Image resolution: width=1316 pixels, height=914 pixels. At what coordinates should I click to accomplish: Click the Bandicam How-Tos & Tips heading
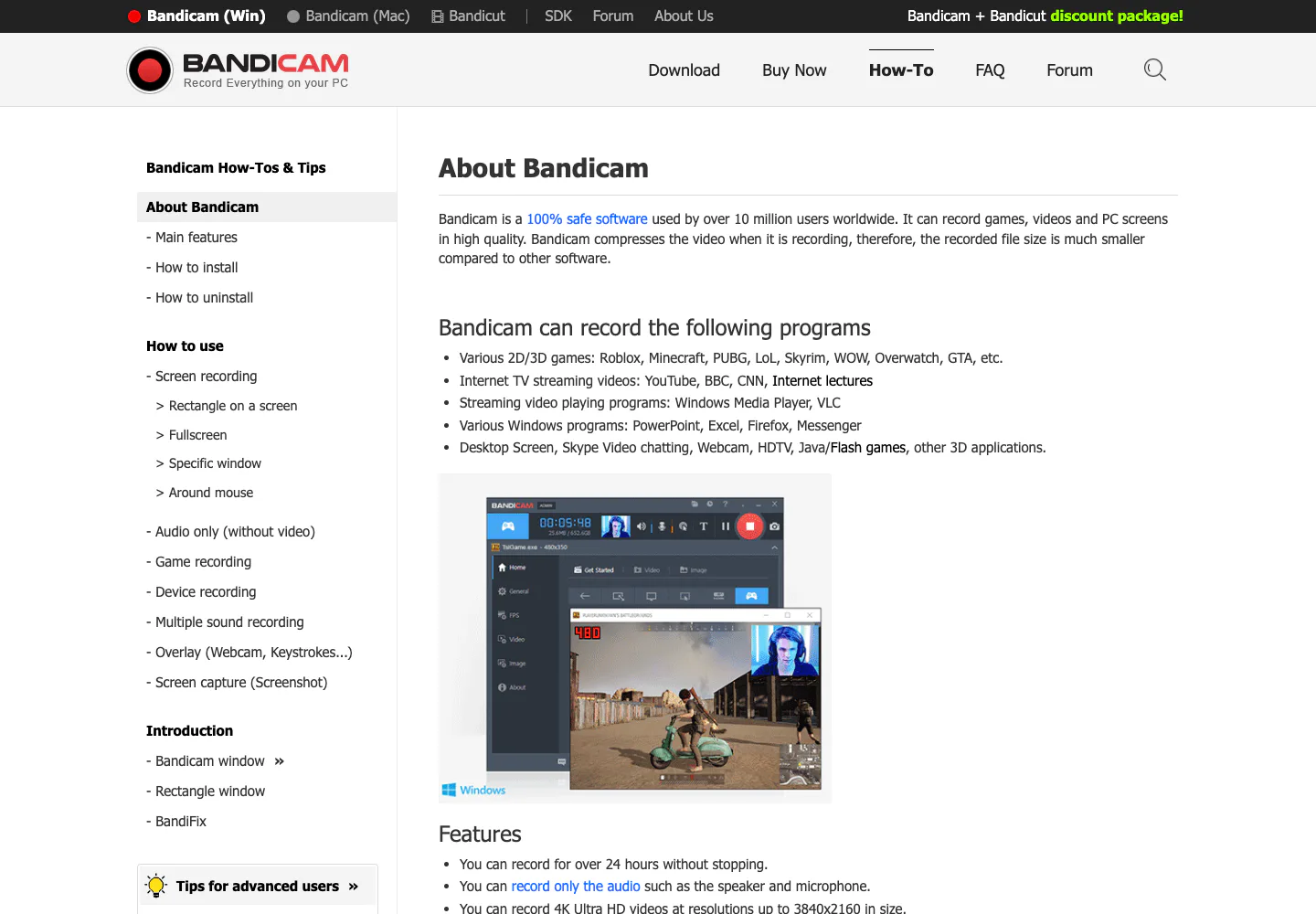point(236,168)
